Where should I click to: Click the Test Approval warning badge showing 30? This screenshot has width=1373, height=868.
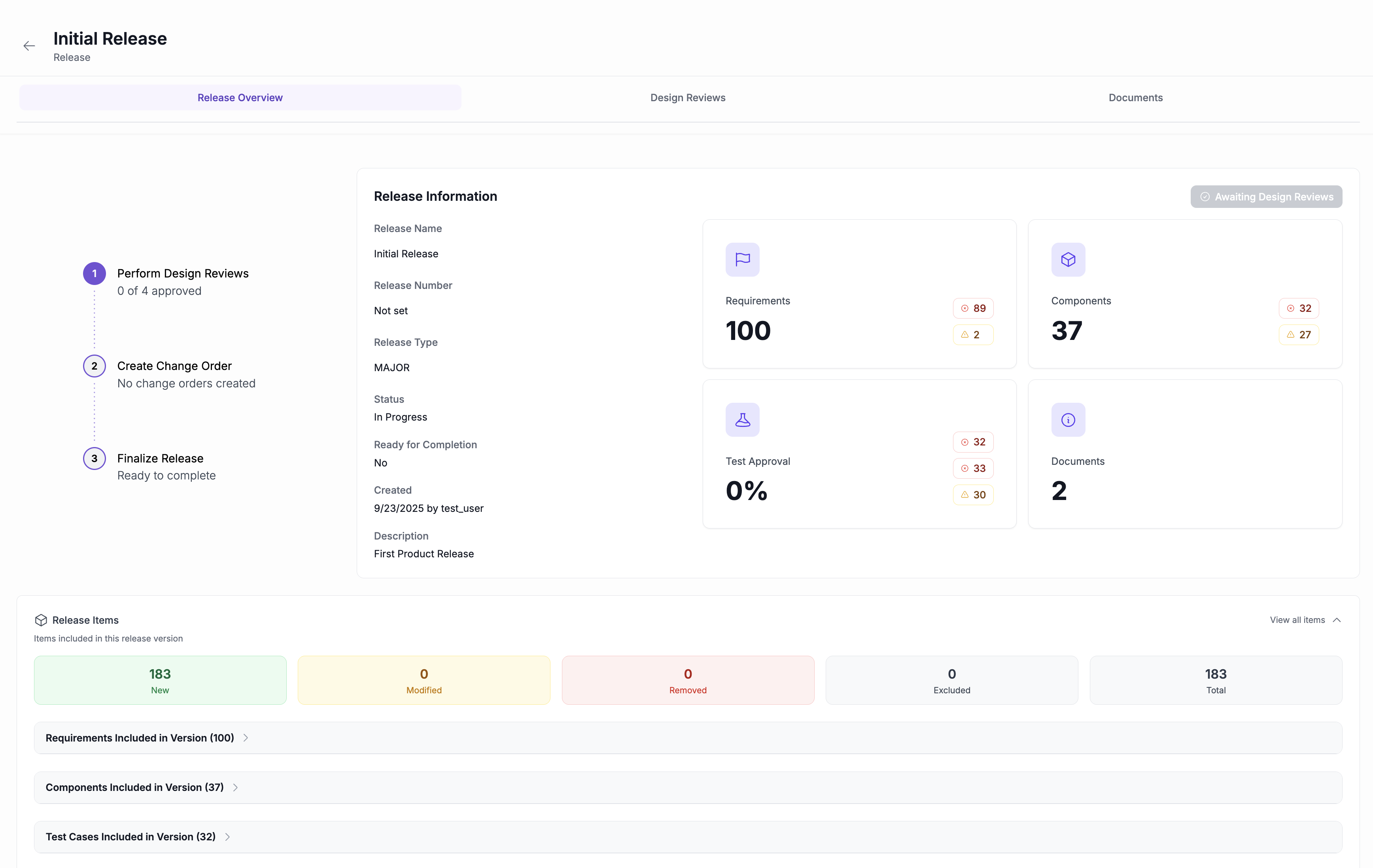(x=973, y=495)
